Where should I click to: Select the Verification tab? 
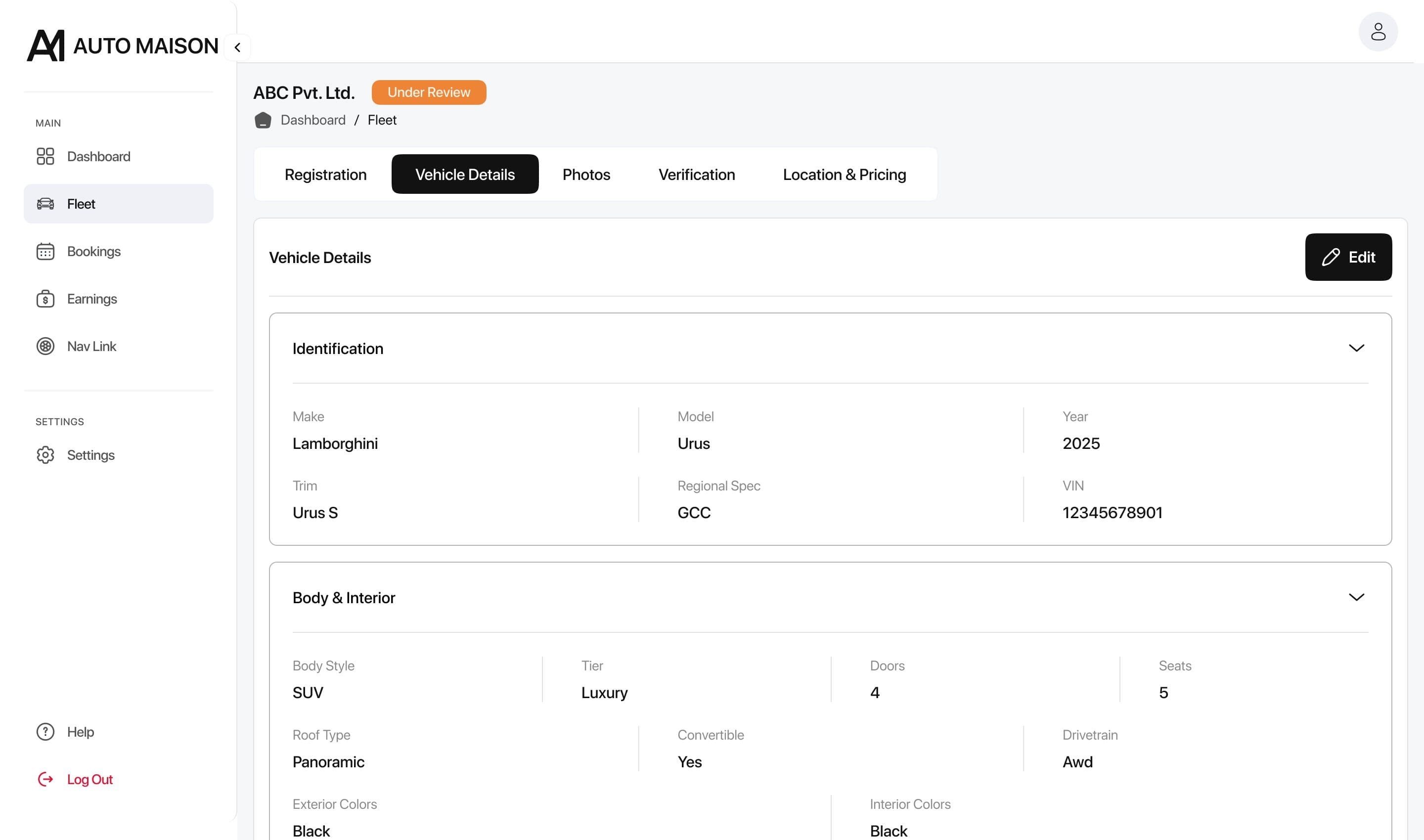(696, 175)
